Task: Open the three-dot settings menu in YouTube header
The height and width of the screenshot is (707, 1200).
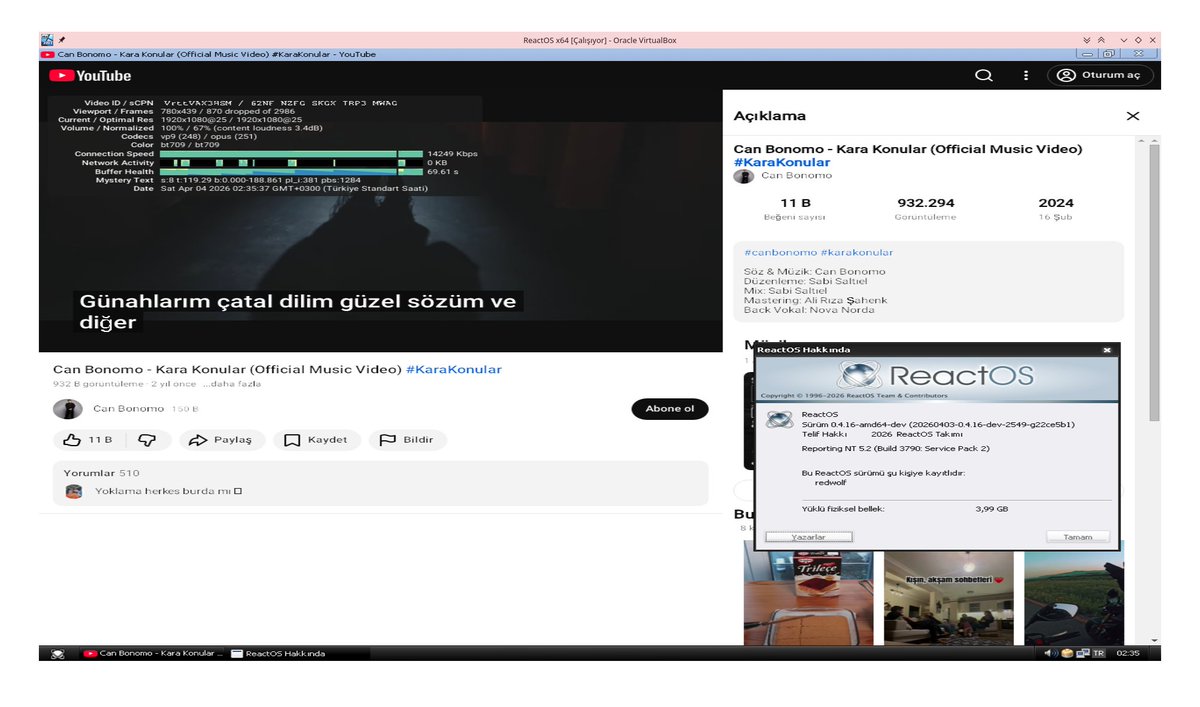Action: (1025, 75)
